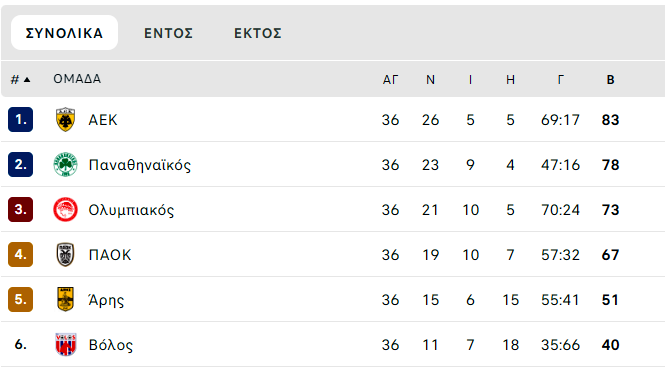Viewport: 665px width, 373px height.
Task: Sort table by the Ν wins column
Action: pyautogui.click(x=430, y=79)
